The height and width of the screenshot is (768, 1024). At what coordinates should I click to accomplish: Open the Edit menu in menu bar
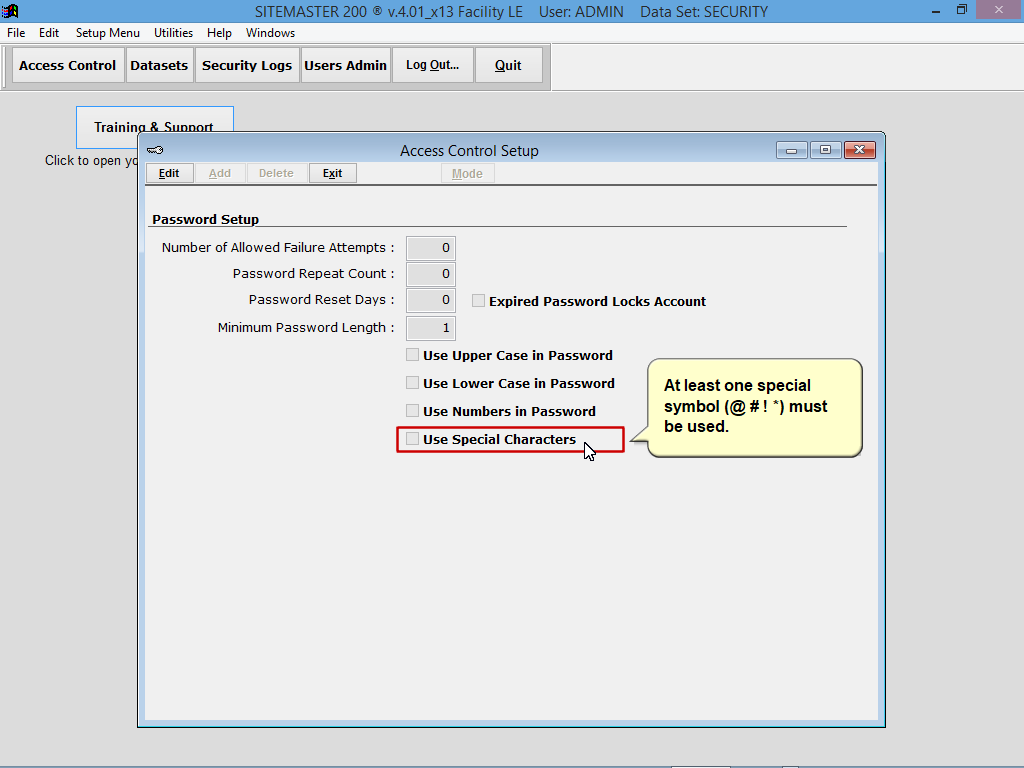click(49, 33)
